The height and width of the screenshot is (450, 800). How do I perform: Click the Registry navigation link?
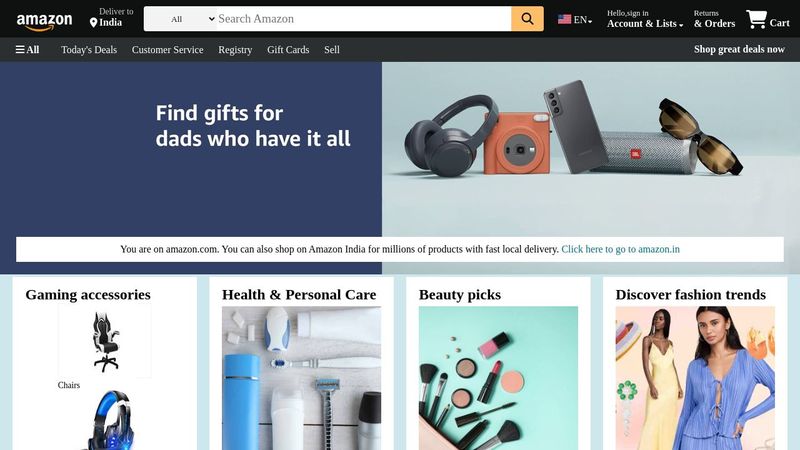[235, 49]
